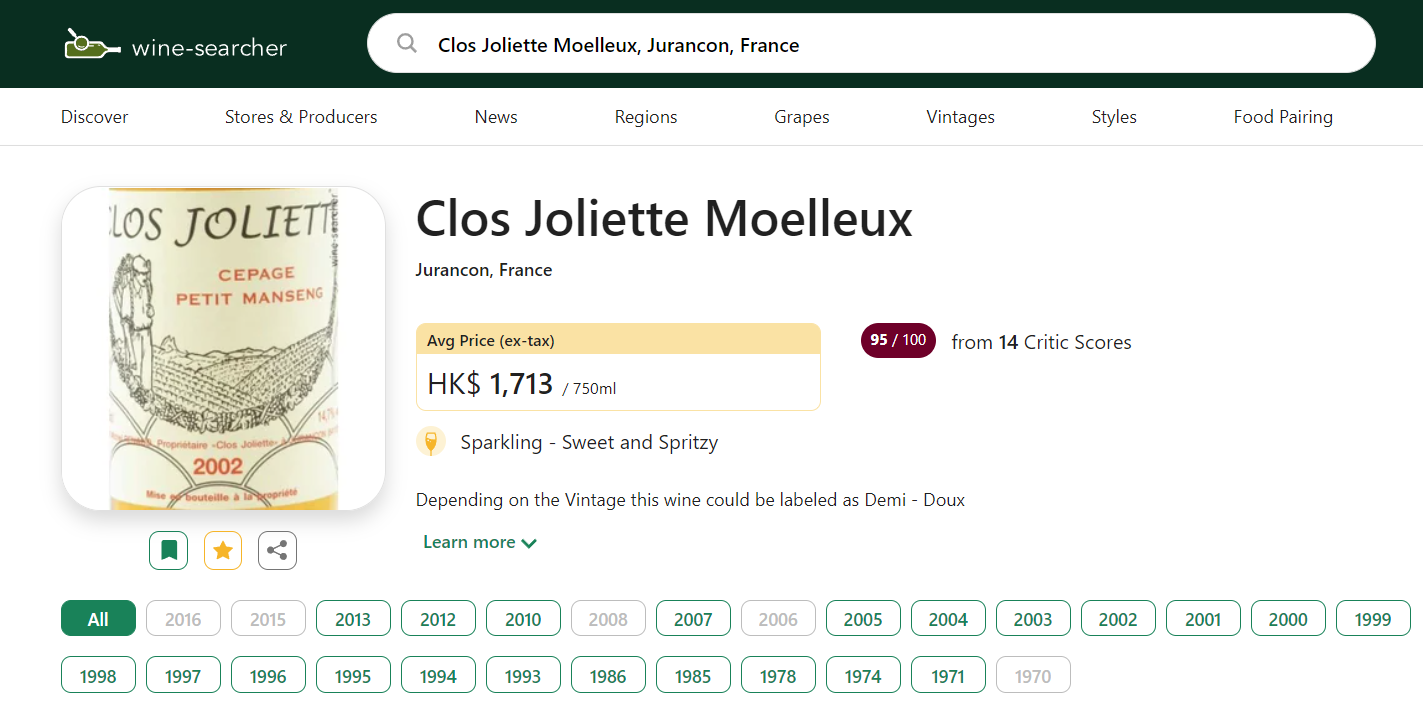
Task: Click the Clos Joliette bottle label image
Action: 223,348
